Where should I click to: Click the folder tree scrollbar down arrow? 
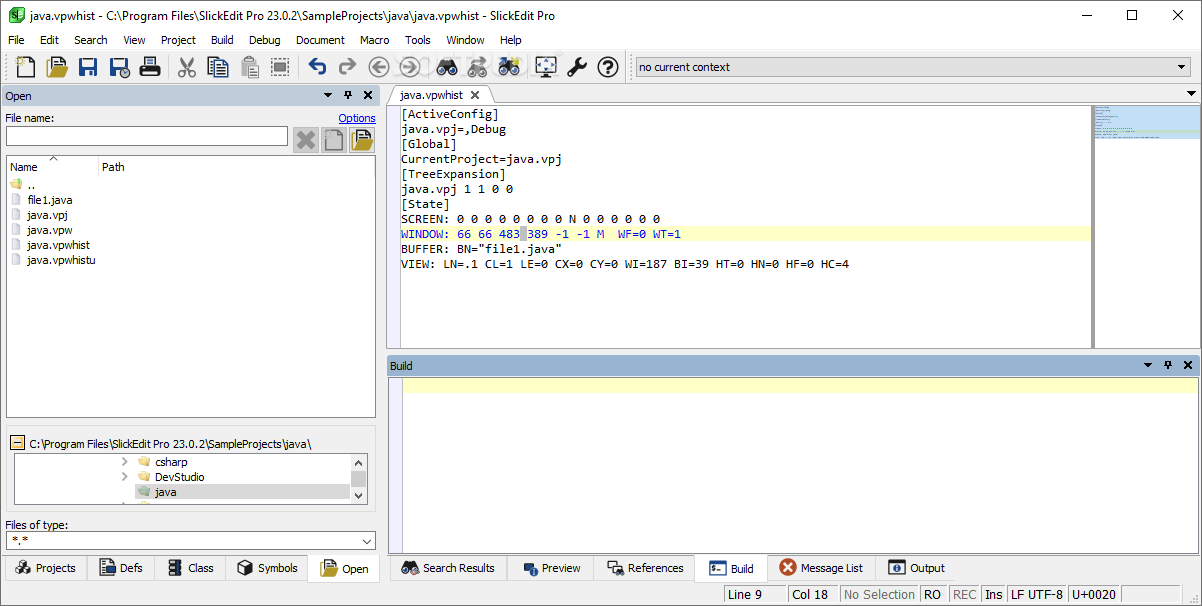[358, 494]
